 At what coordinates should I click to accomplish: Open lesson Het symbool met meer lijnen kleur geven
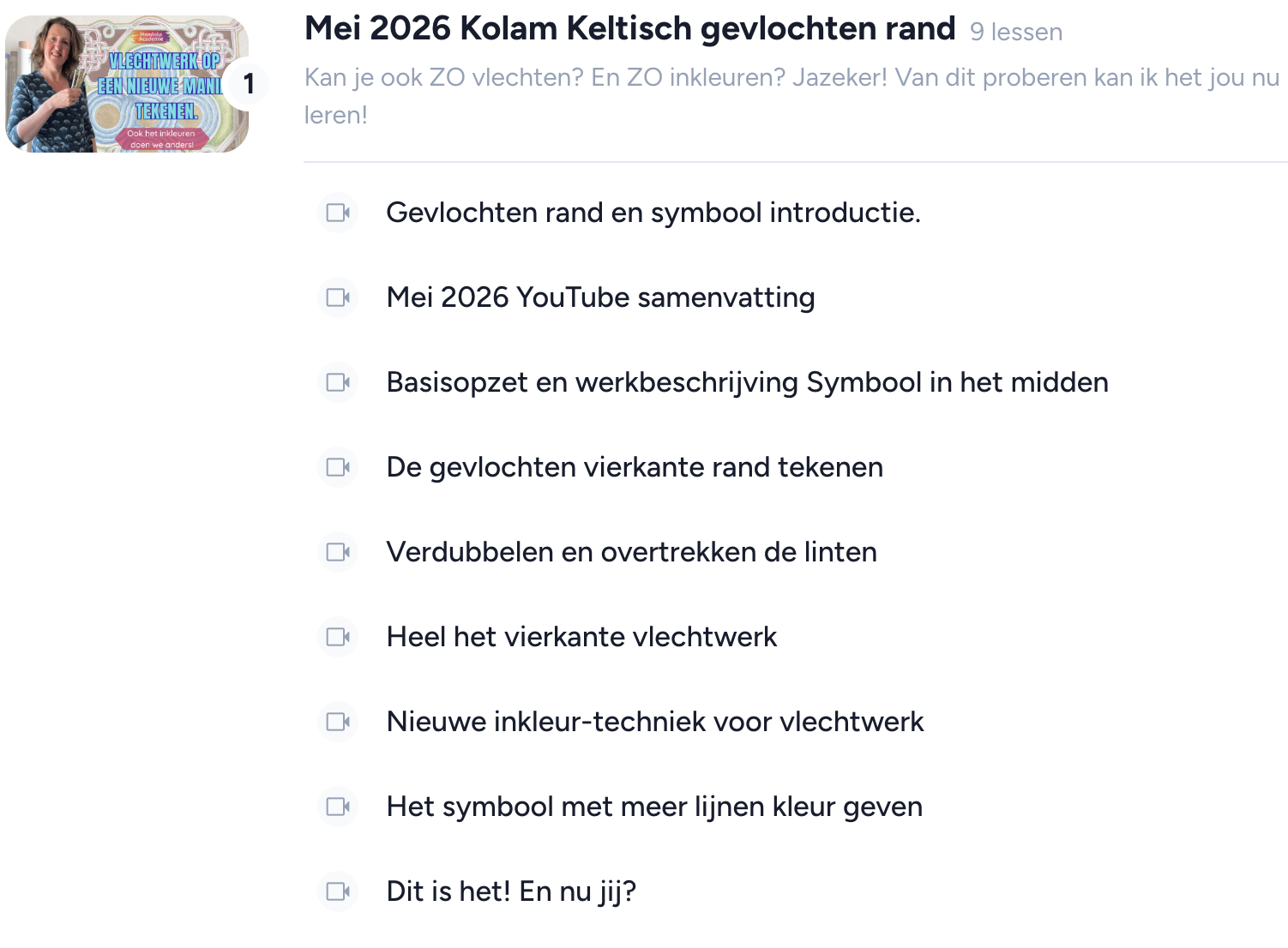coord(654,807)
